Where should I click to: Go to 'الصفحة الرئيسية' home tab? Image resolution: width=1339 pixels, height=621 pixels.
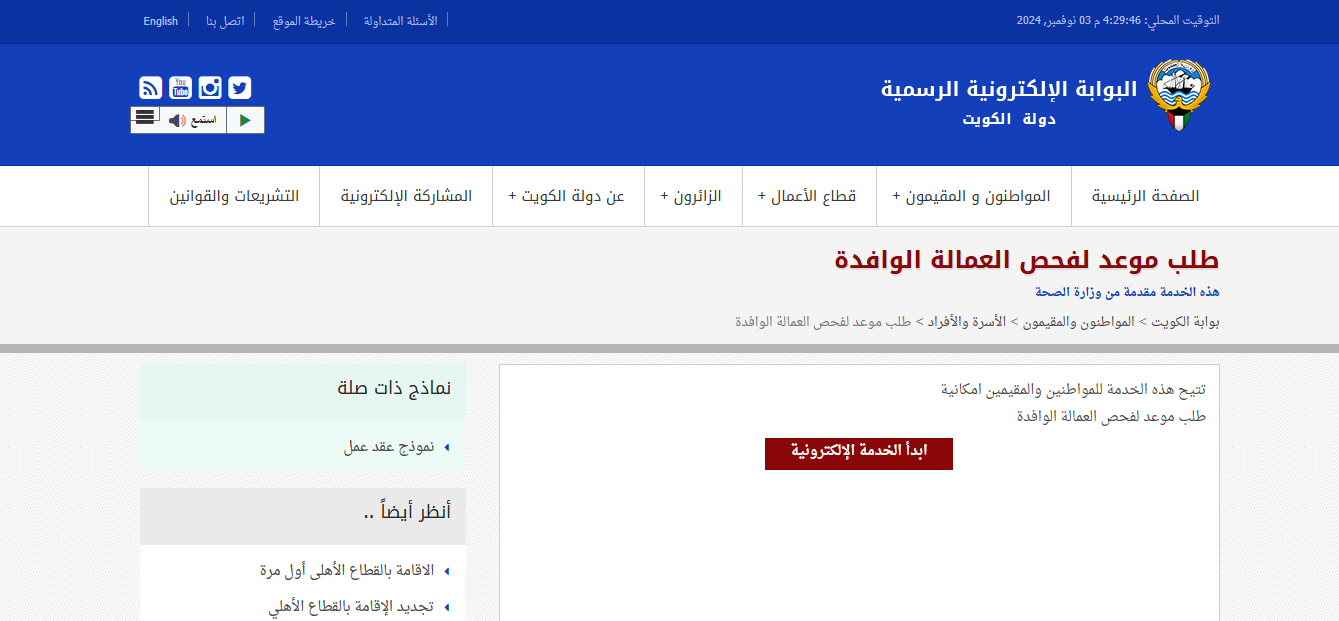coord(1145,196)
